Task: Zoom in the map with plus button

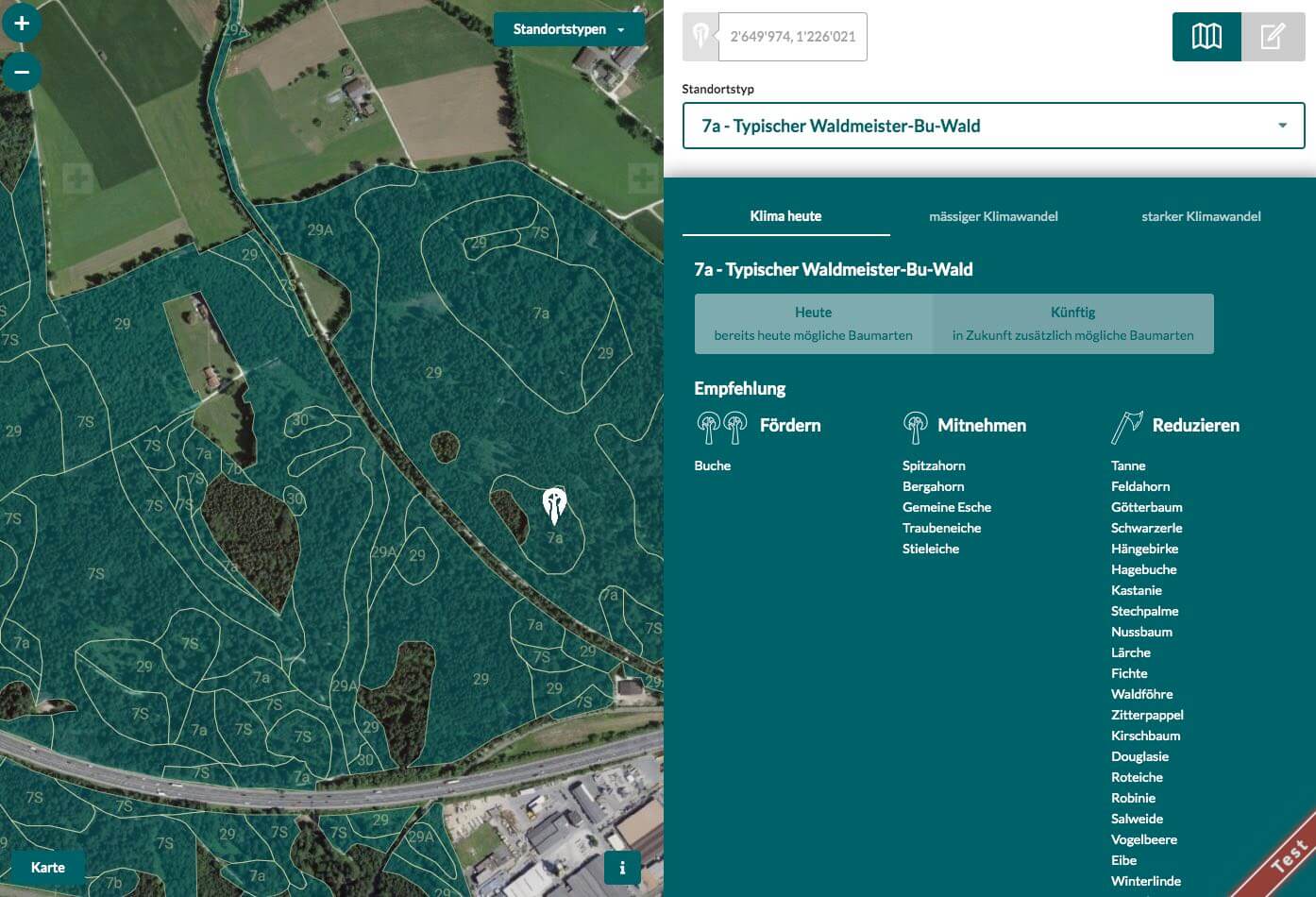Action: (22, 23)
